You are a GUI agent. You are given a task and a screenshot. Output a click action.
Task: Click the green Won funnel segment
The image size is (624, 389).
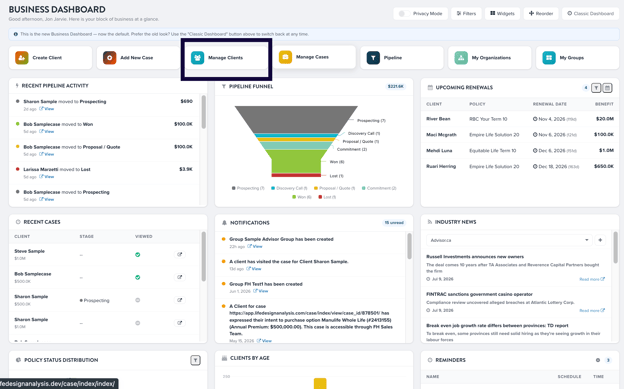tap(296, 162)
